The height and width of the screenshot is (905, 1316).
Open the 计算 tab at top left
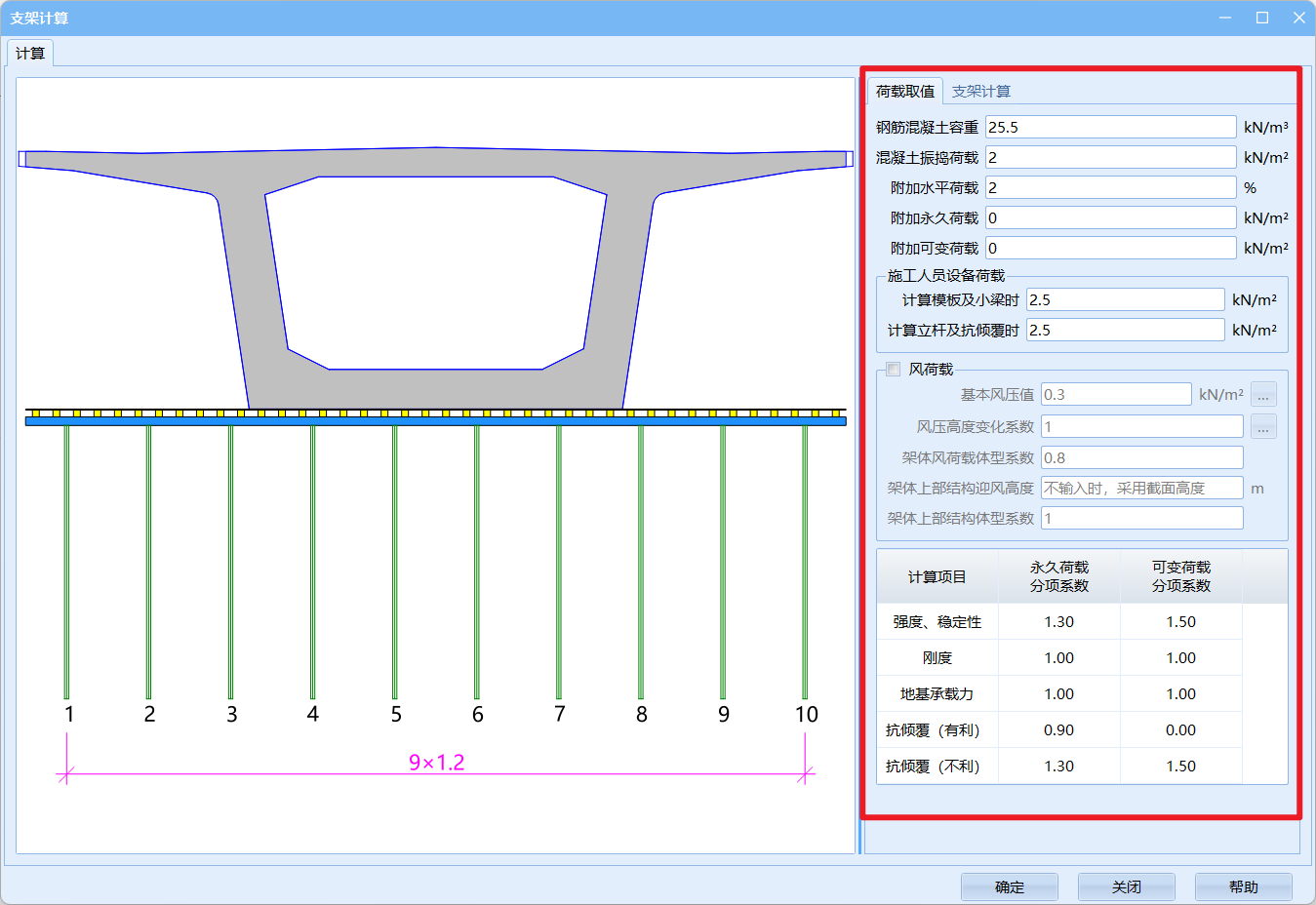tap(30, 54)
